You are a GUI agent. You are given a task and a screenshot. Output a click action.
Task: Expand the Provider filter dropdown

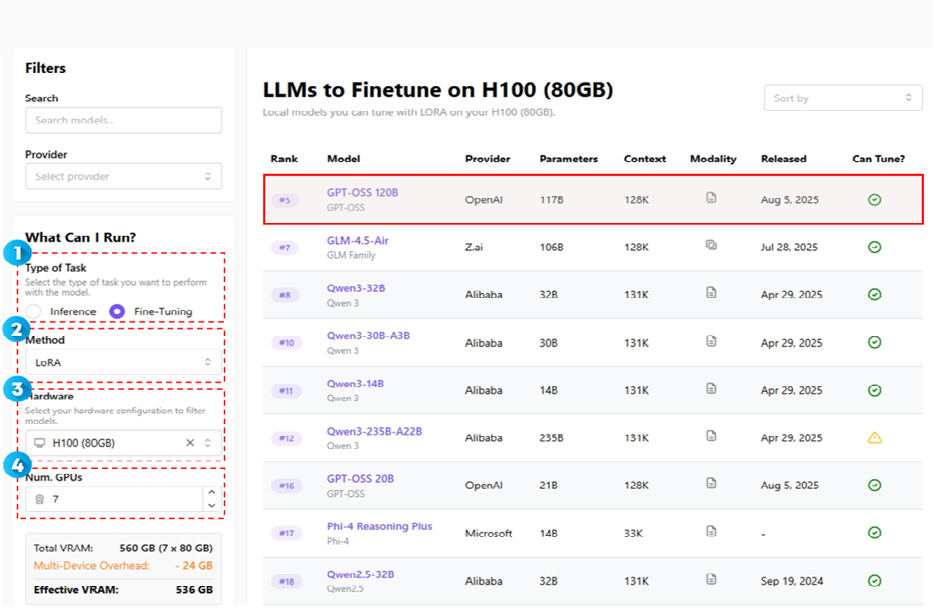[x=123, y=176]
